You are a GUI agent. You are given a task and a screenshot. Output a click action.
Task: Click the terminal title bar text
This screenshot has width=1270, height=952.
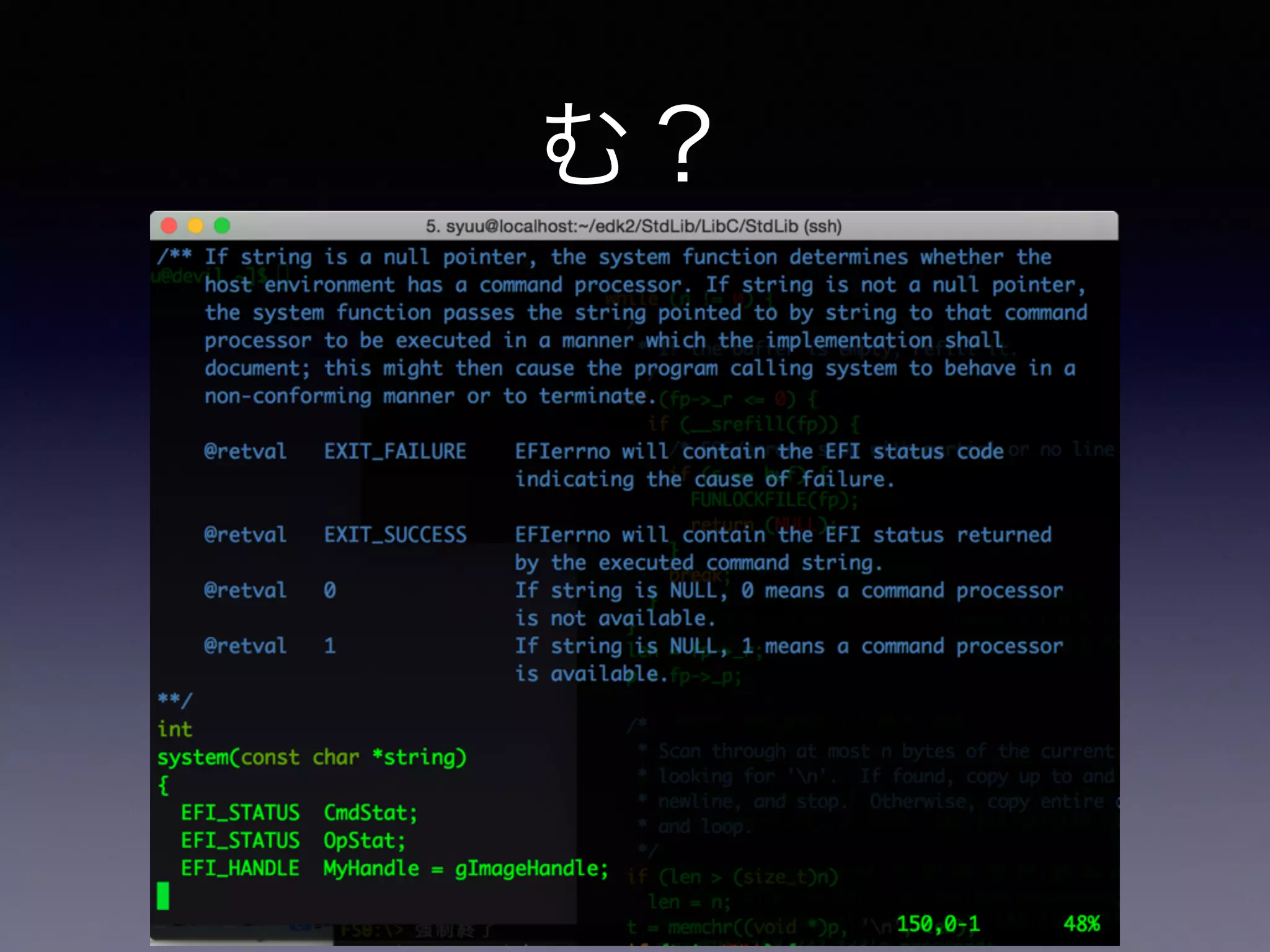tap(633, 226)
